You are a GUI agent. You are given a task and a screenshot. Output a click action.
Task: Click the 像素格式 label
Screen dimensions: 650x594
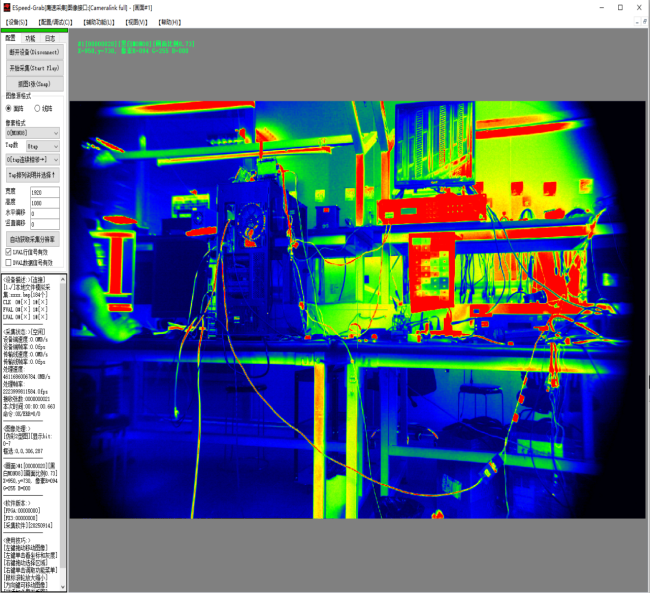(15, 123)
